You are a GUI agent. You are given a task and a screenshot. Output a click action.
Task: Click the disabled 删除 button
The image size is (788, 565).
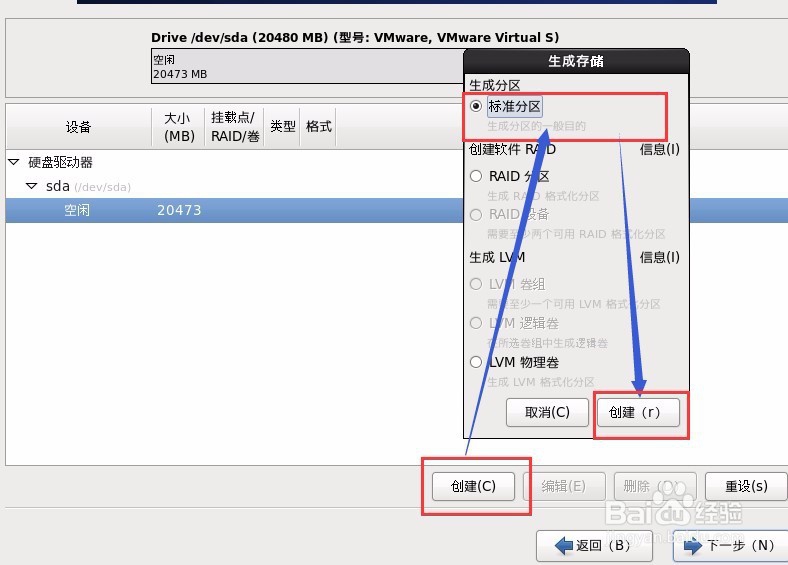(655, 486)
